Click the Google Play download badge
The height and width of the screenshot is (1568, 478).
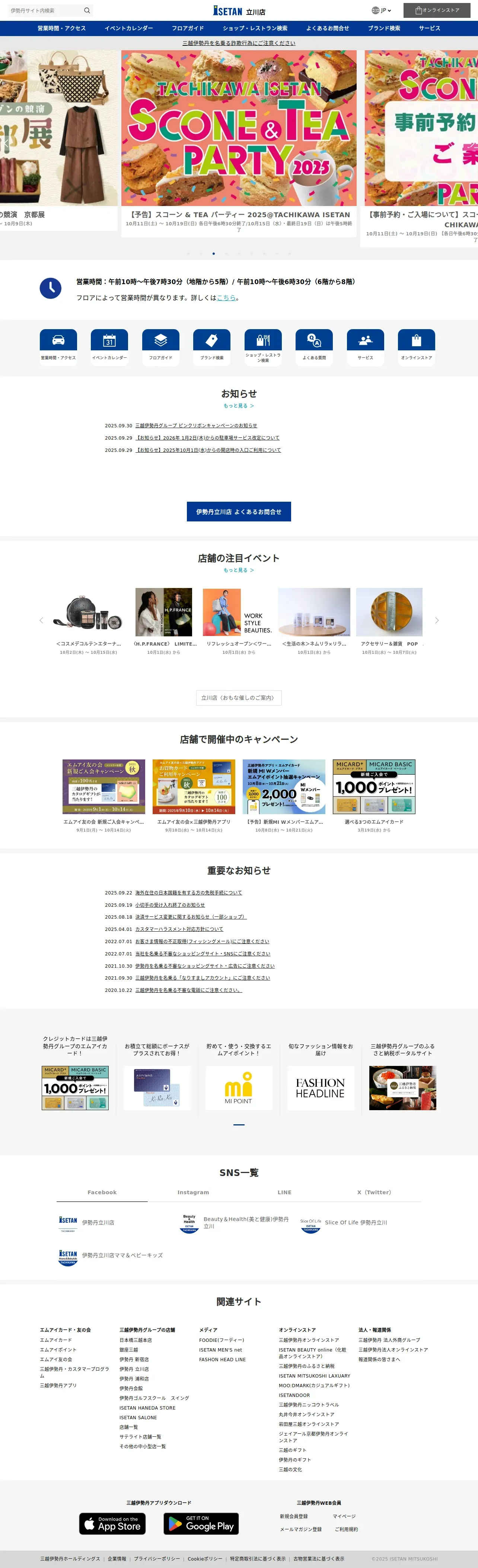coord(201,1523)
